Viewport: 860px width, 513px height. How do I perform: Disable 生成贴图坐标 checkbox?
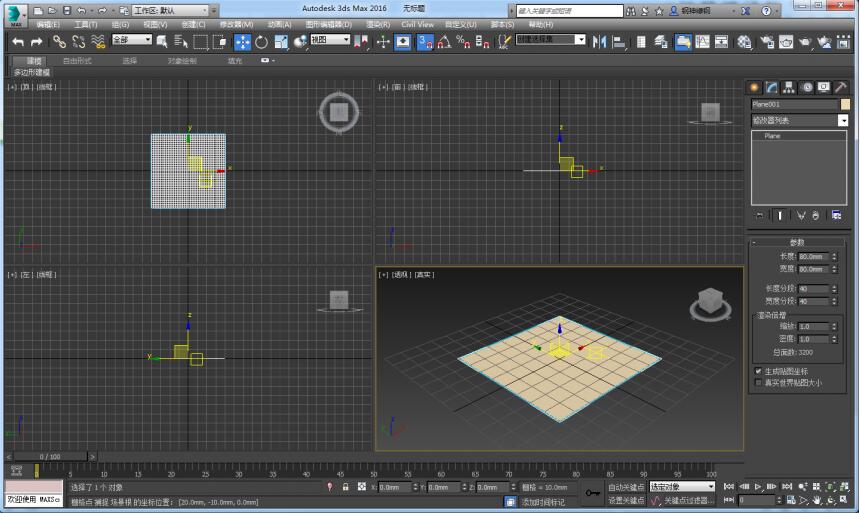coord(757,371)
